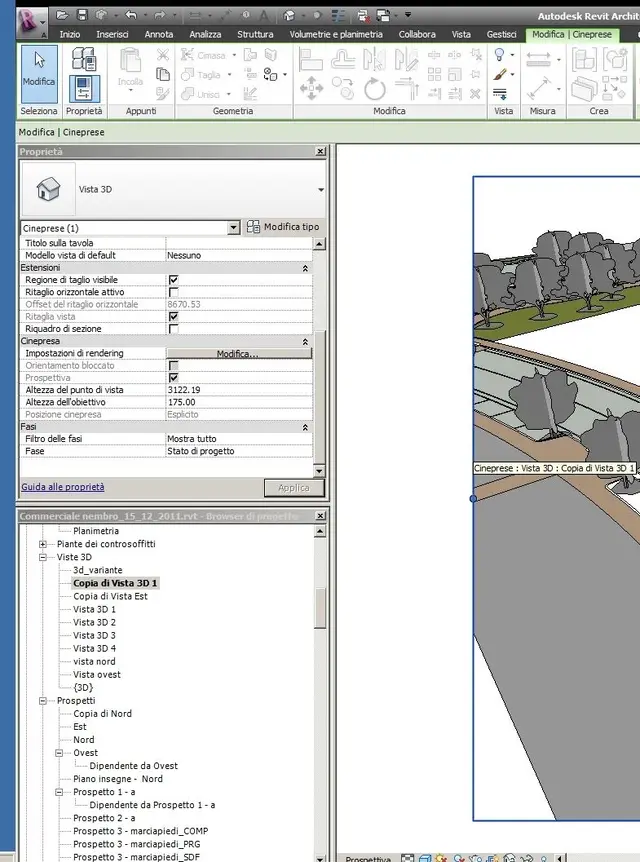Viewport: 640px width, 862px height.
Task: Click the properties list scroll up arrow
Action: (319, 244)
